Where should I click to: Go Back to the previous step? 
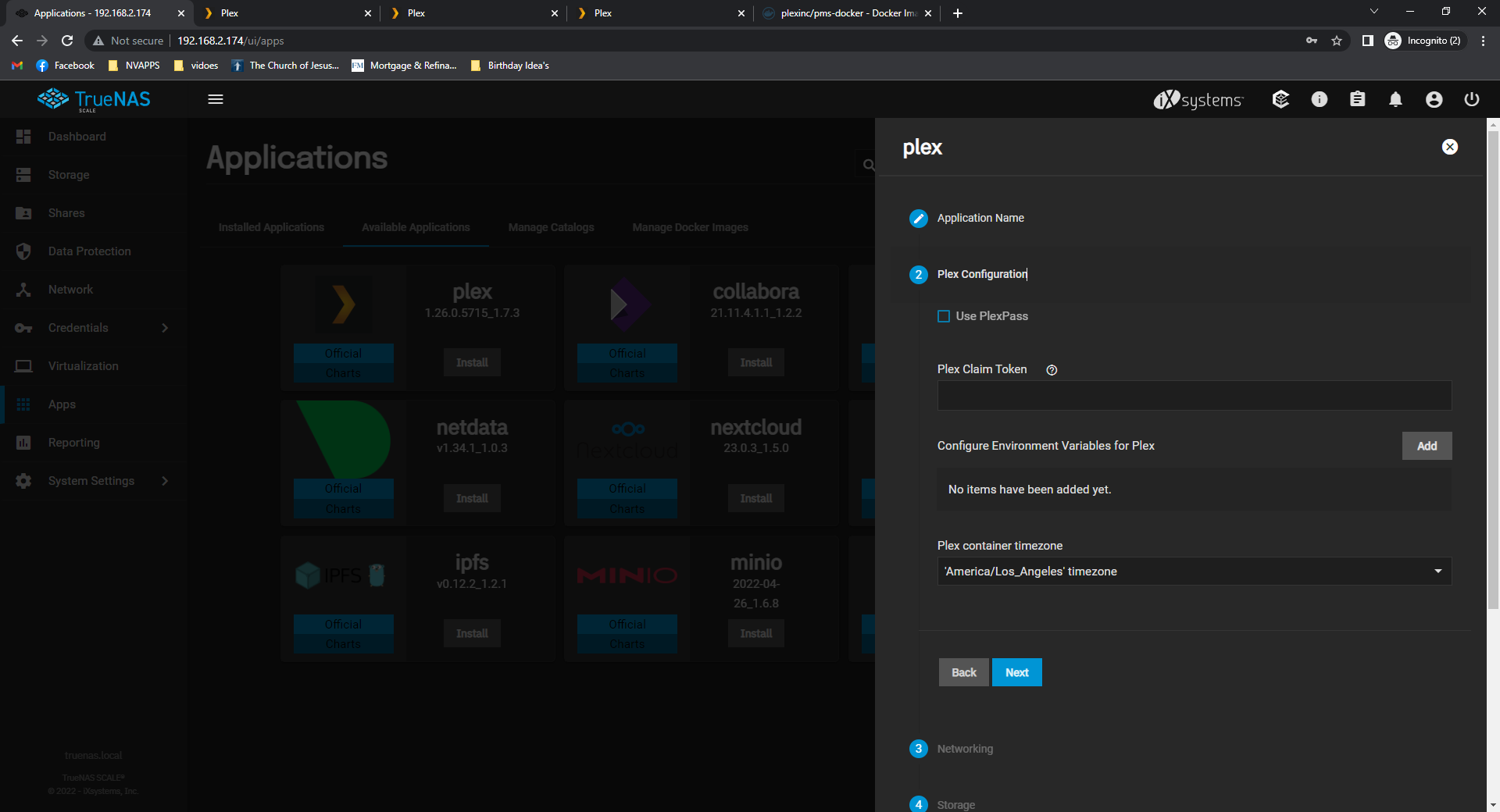point(963,672)
